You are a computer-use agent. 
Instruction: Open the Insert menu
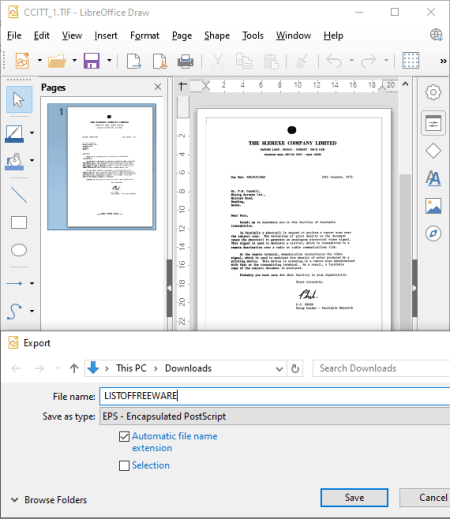coord(106,35)
